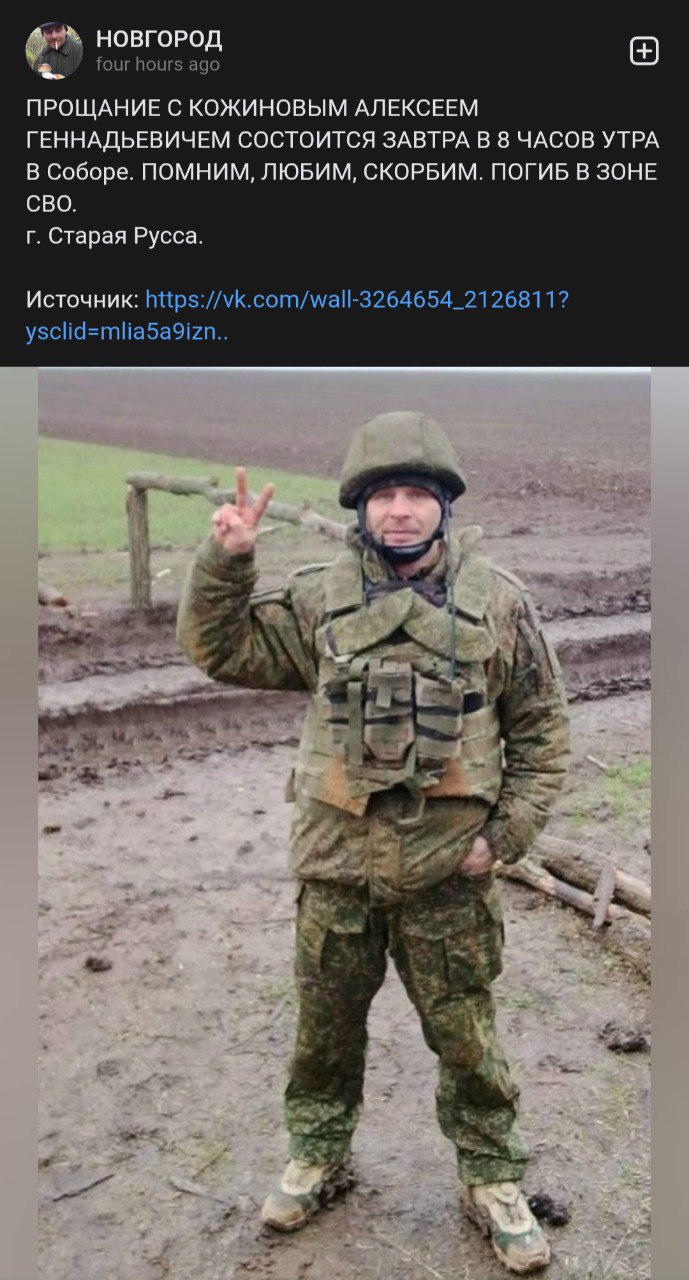This screenshot has height=1280, width=689.
Task: Tap the 'СВО.' word in the caption
Action: coord(51,204)
